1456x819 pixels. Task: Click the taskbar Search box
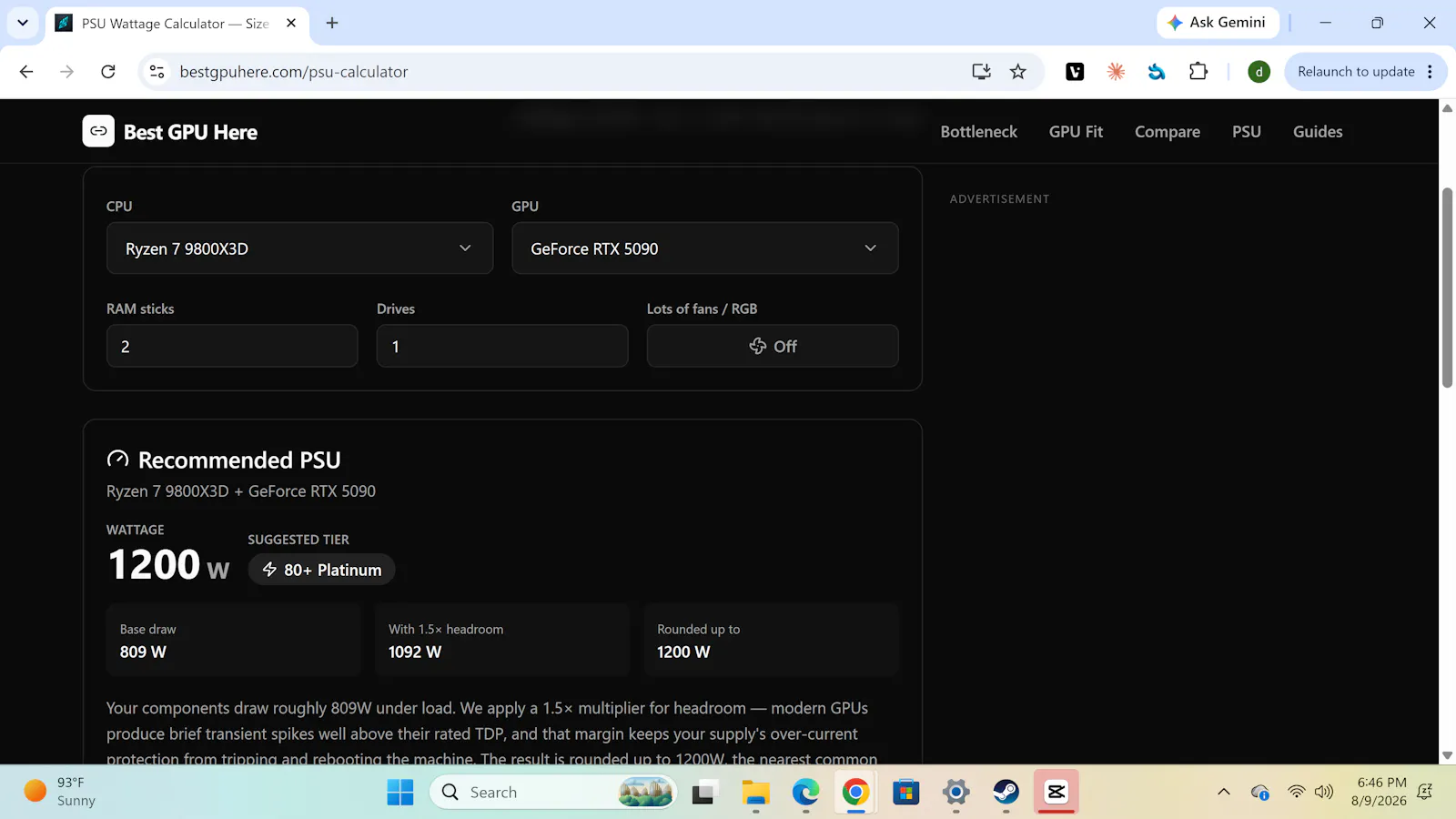(x=553, y=793)
